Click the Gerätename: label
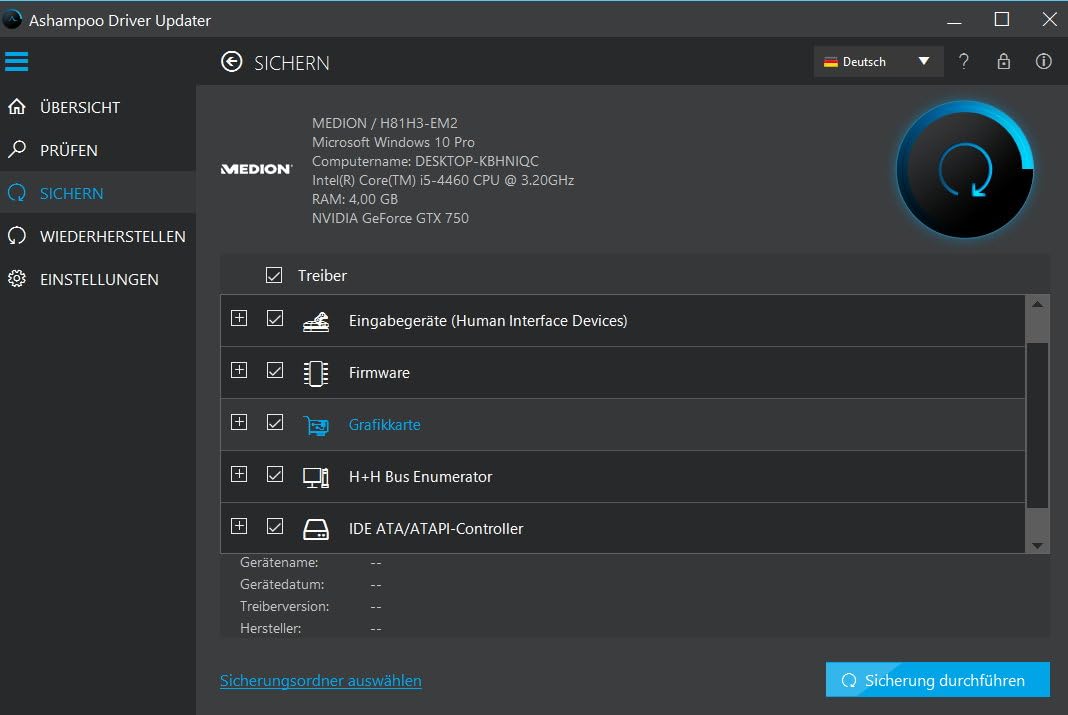The height and width of the screenshot is (715, 1068). pyautogui.click(x=279, y=562)
